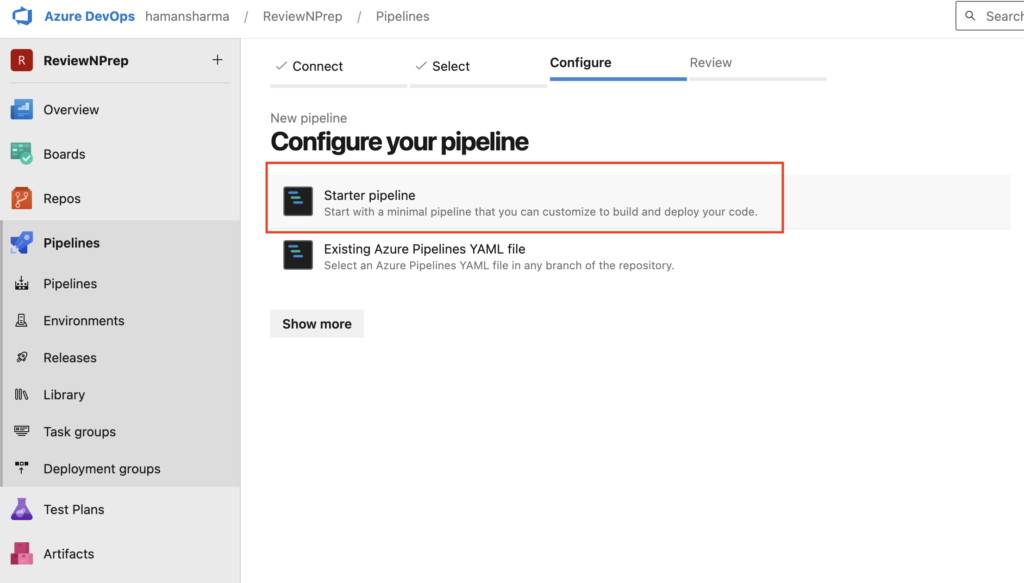1024x583 pixels.
Task: Click 'Start with a minimal pipeline' description
Action: click(541, 212)
